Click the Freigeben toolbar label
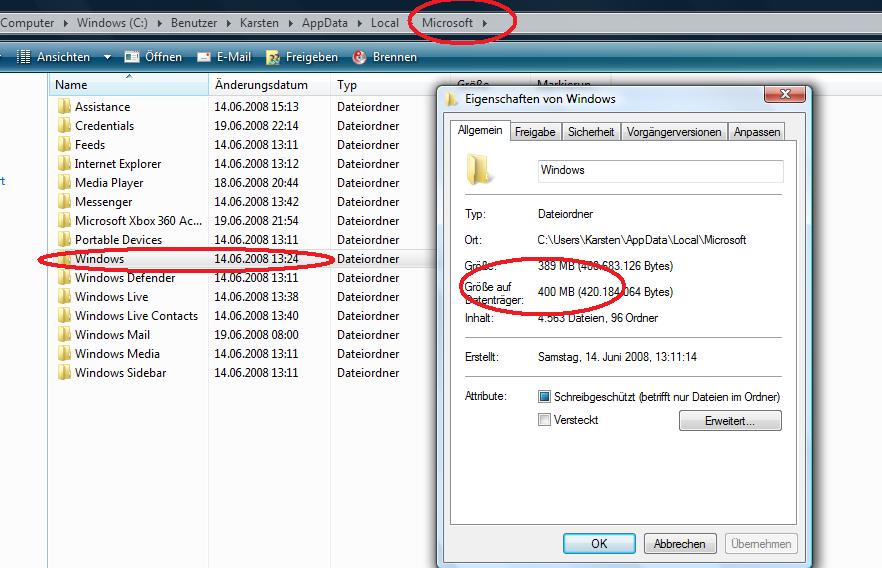 [x=312, y=57]
